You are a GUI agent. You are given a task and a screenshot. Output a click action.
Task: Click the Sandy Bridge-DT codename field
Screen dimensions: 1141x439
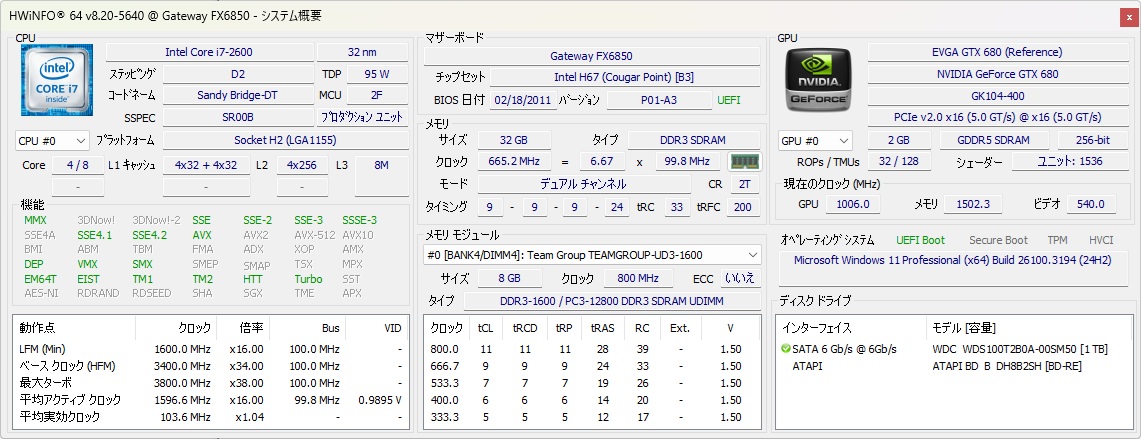click(237, 95)
